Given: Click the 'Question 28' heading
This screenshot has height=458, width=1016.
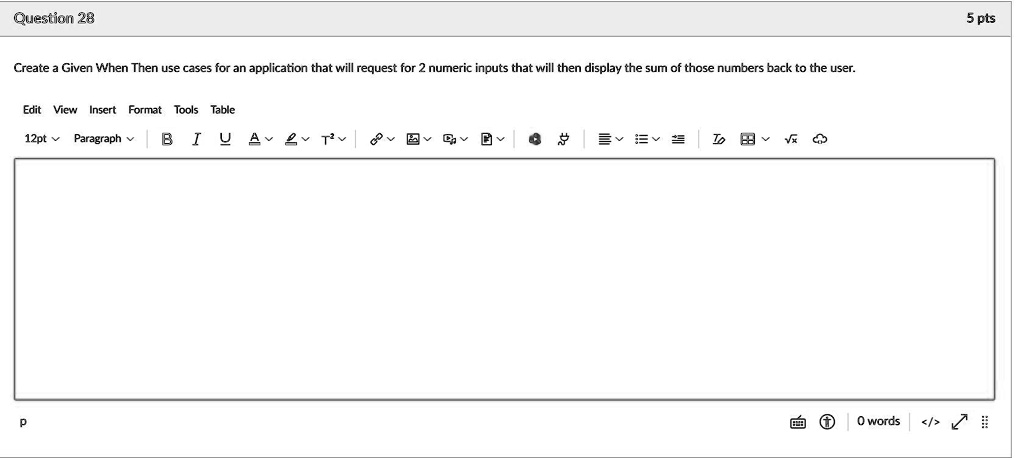Looking at the screenshot, I should coord(54,18).
